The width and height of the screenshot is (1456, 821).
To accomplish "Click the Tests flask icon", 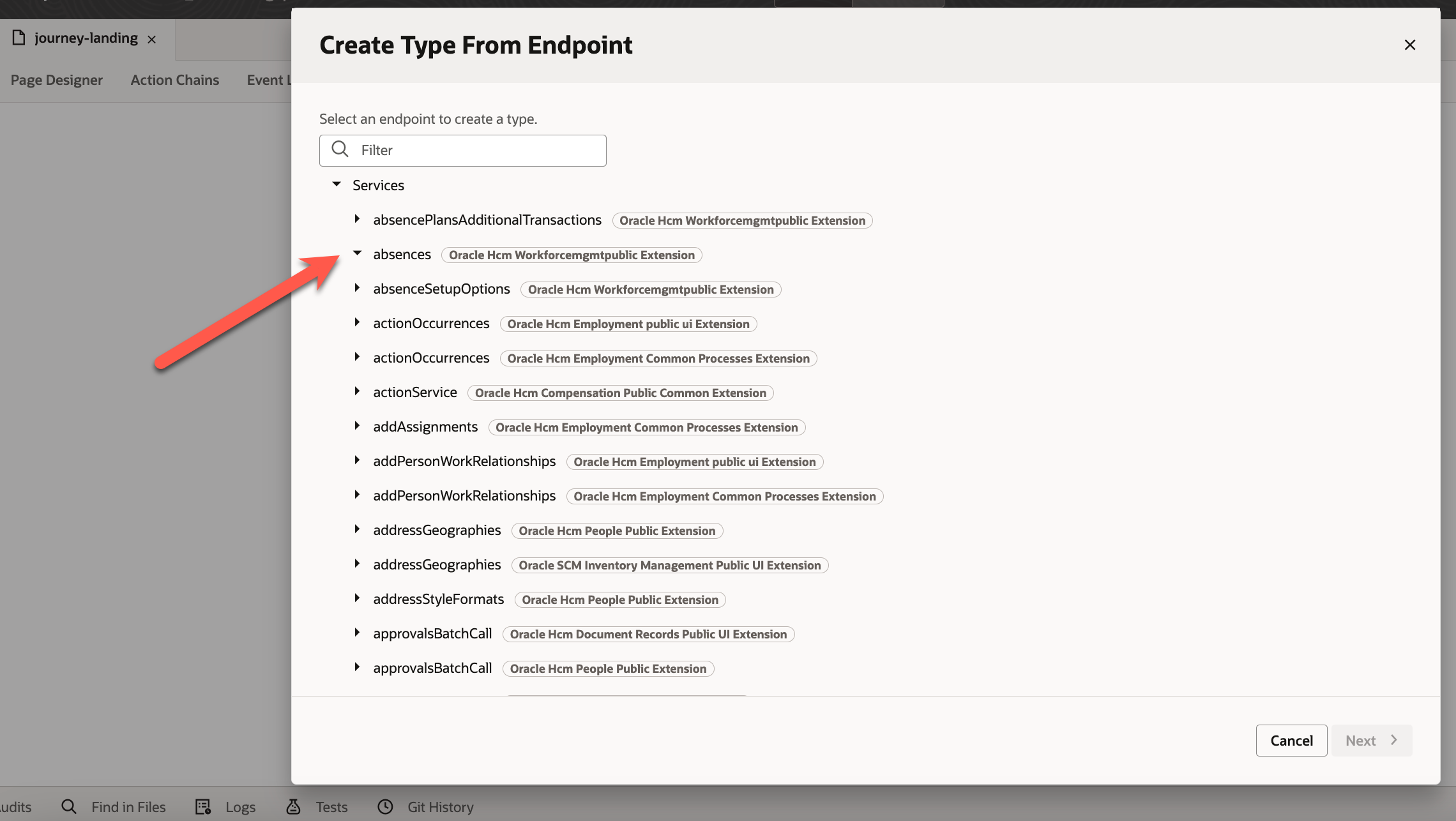I will tap(293, 806).
